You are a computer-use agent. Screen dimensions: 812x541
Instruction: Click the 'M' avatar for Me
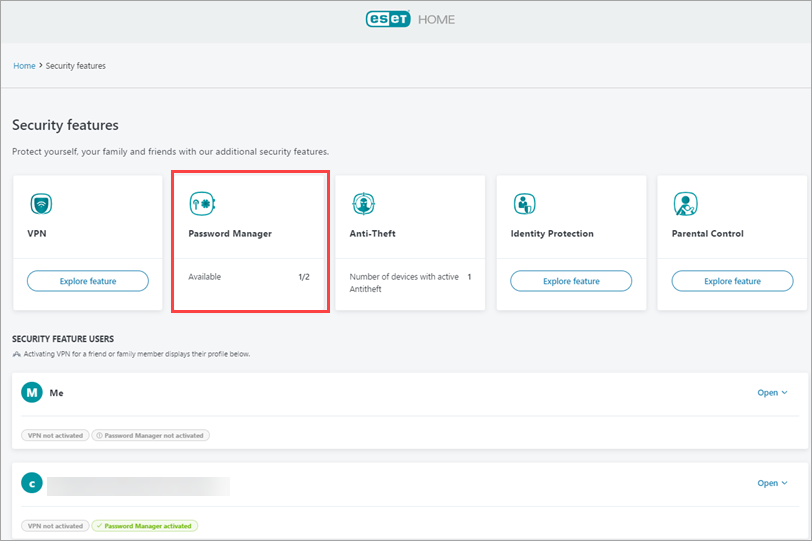point(32,392)
